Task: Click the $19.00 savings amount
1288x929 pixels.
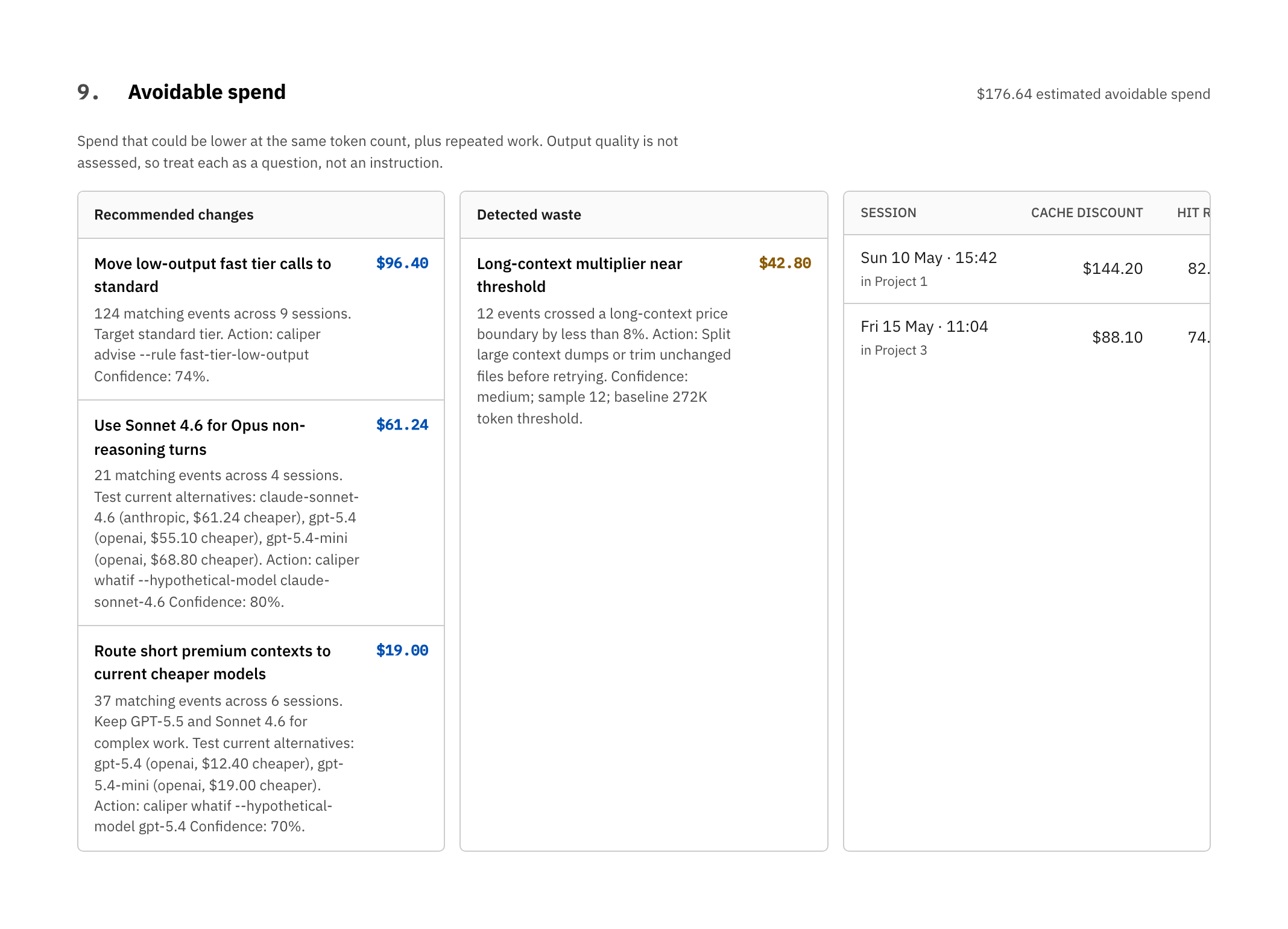Action: pyautogui.click(x=402, y=650)
